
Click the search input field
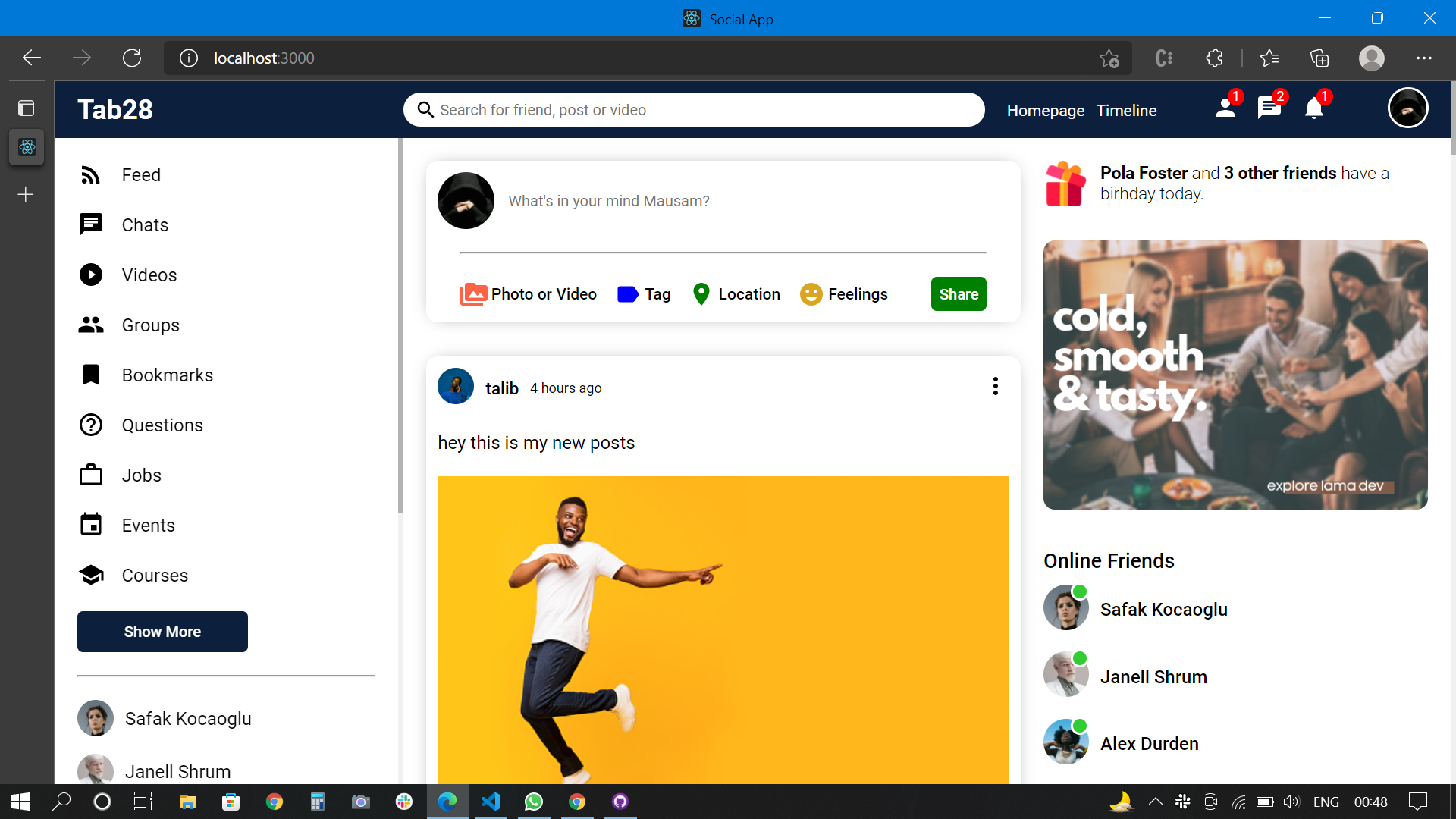pyautogui.click(x=692, y=109)
